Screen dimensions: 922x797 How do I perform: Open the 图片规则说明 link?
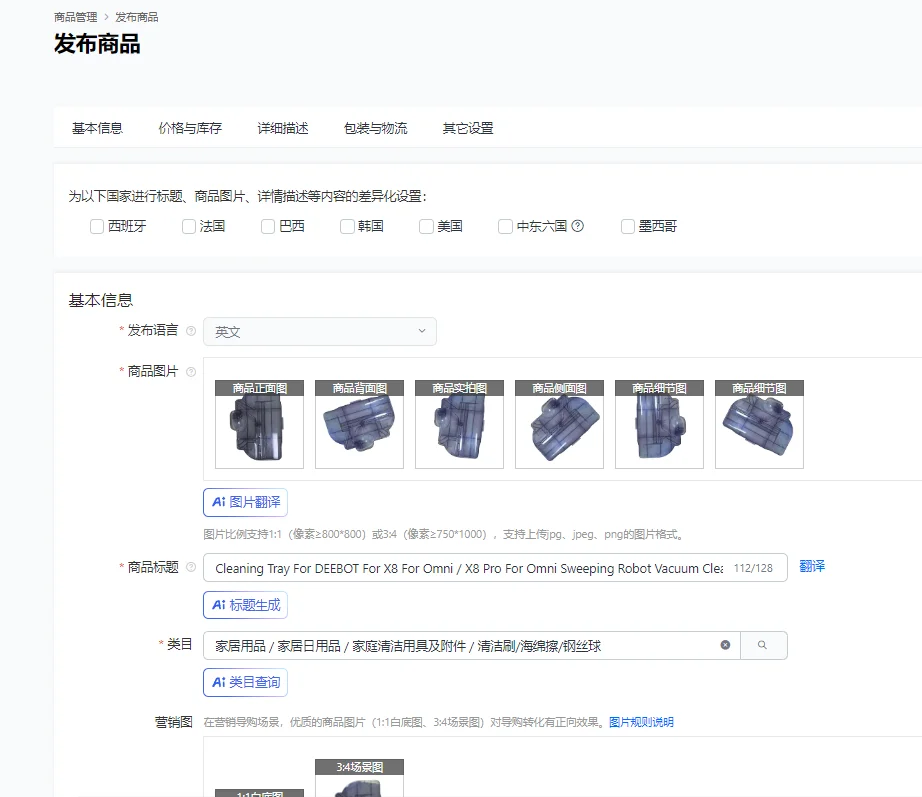point(641,721)
